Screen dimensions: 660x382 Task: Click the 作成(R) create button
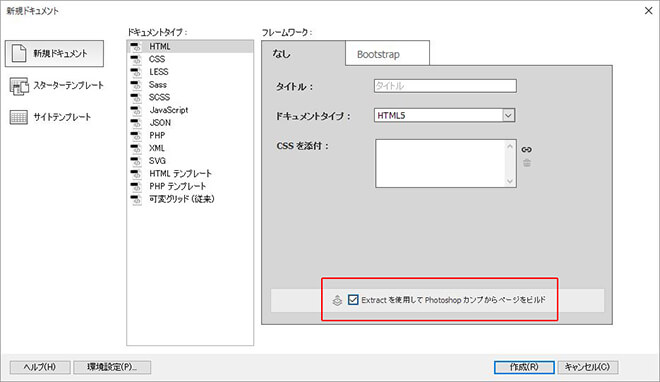(524, 367)
